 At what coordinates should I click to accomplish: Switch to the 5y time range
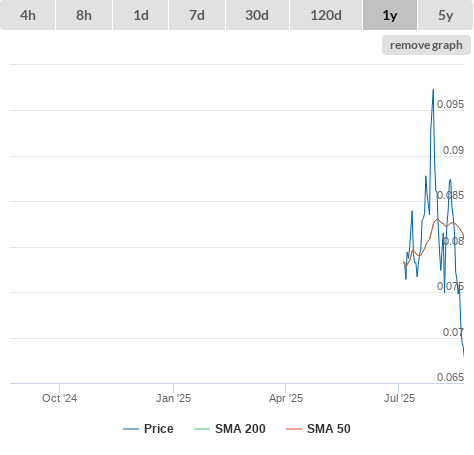click(x=445, y=15)
